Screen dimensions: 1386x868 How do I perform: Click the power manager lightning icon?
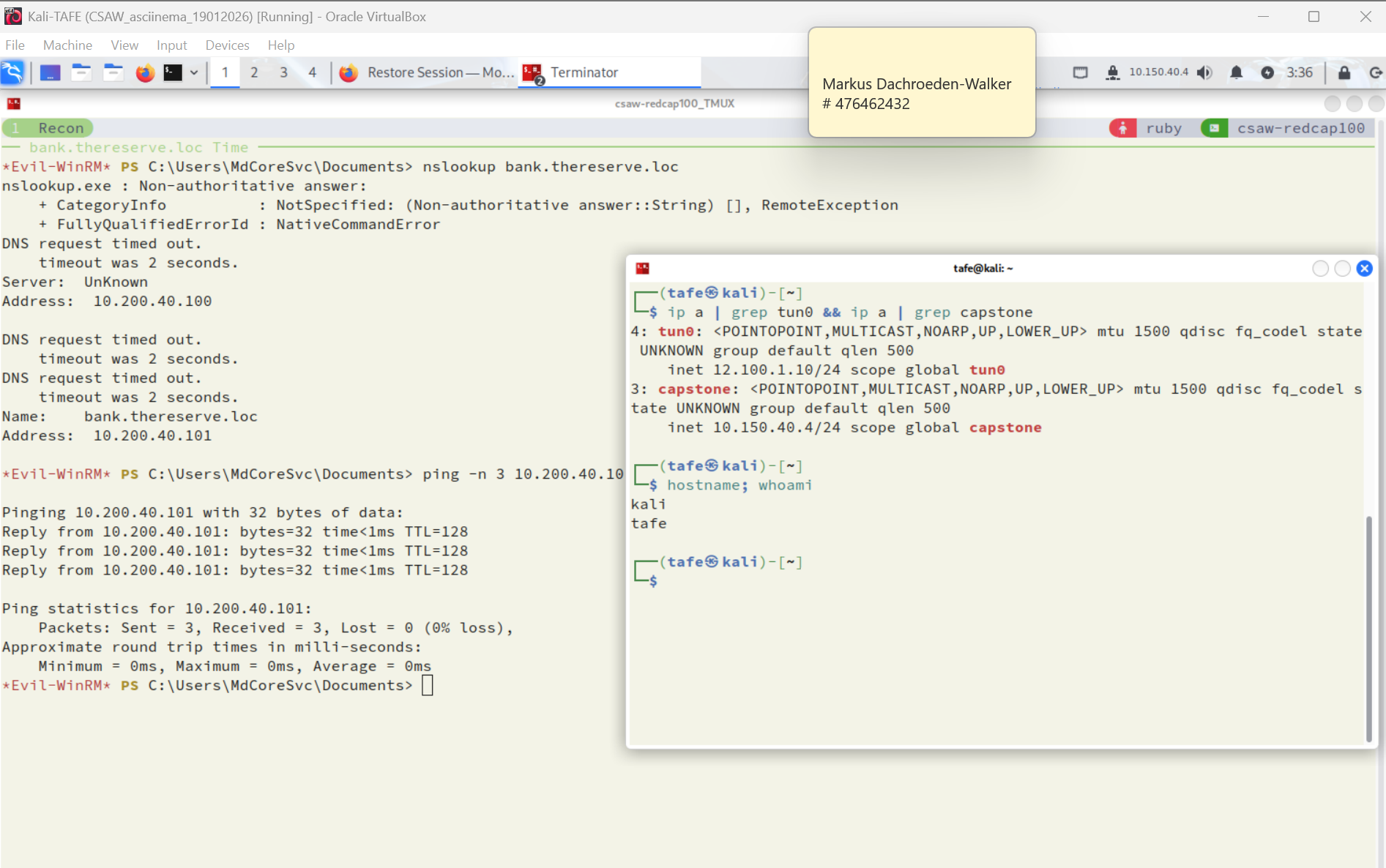1267,72
